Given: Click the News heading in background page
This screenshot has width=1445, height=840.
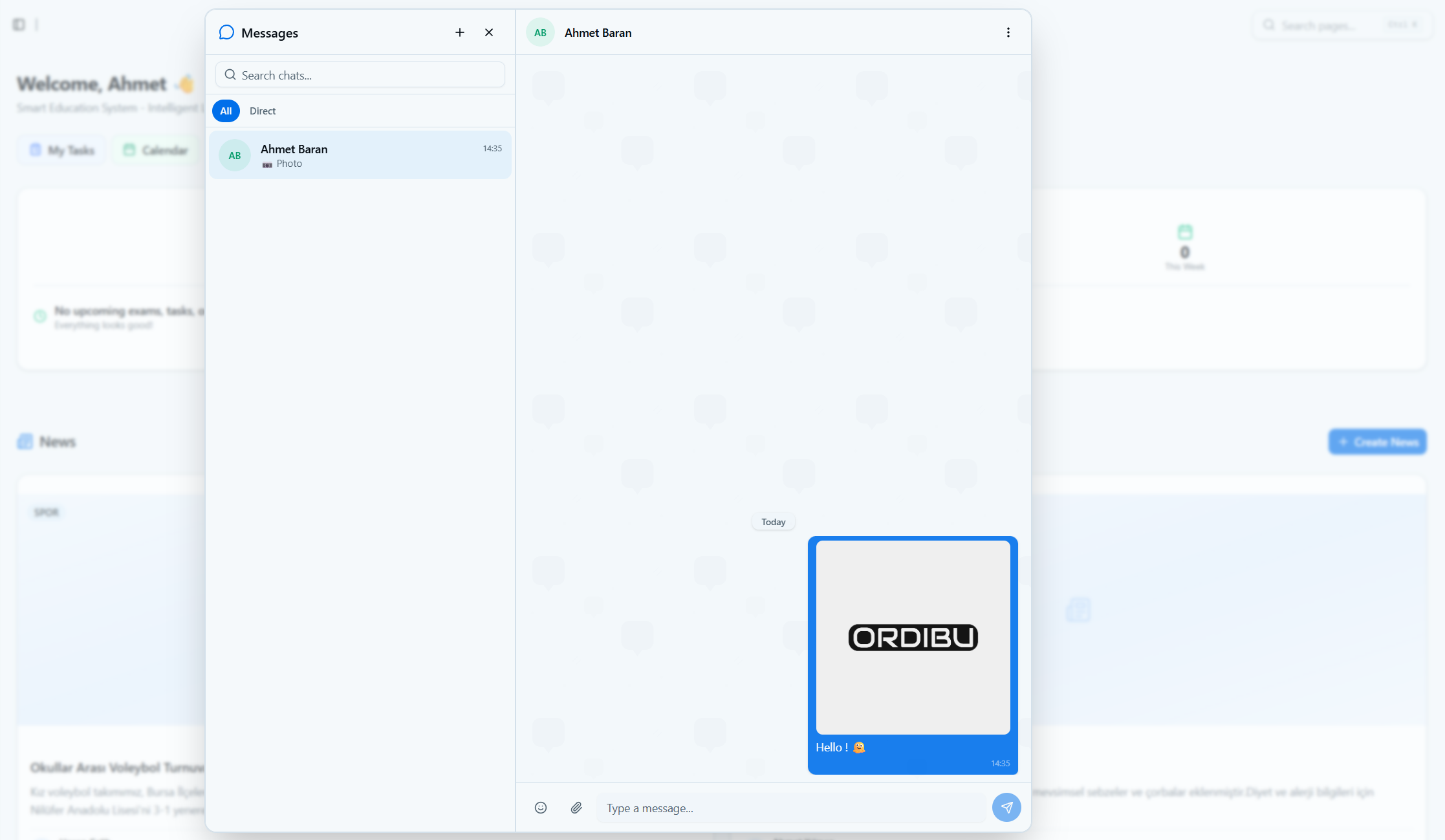Looking at the screenshot, I should click(x=58, y=442).
